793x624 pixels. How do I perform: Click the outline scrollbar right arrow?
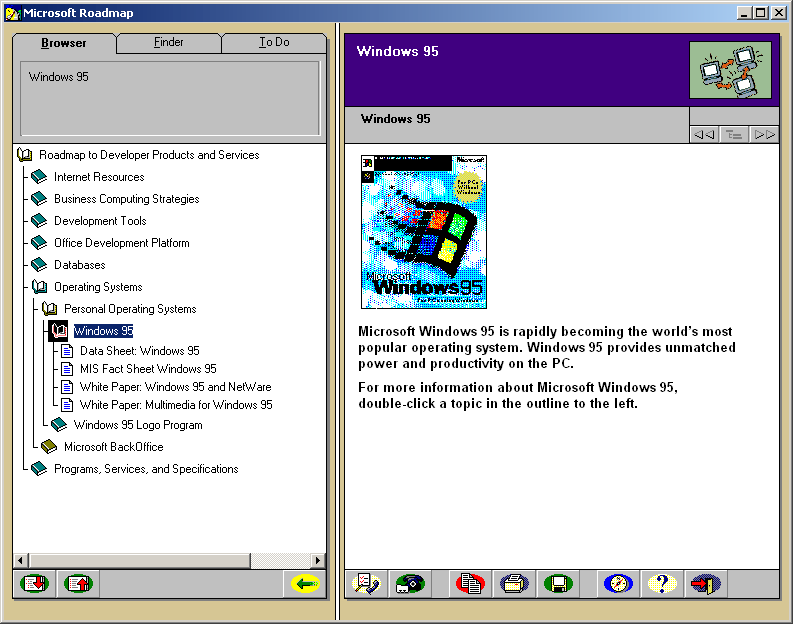318,560
